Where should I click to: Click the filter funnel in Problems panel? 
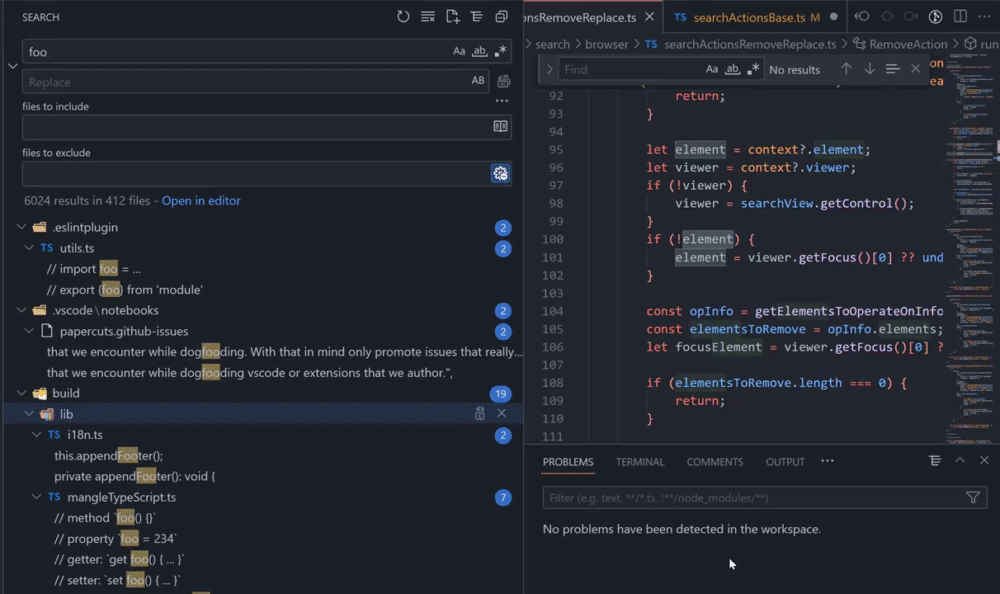pos(972,497)
